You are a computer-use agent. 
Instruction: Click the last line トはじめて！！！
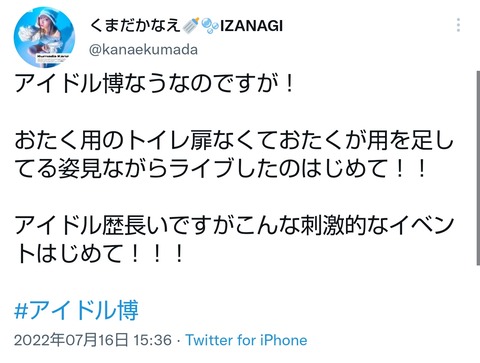coord(100,254)
